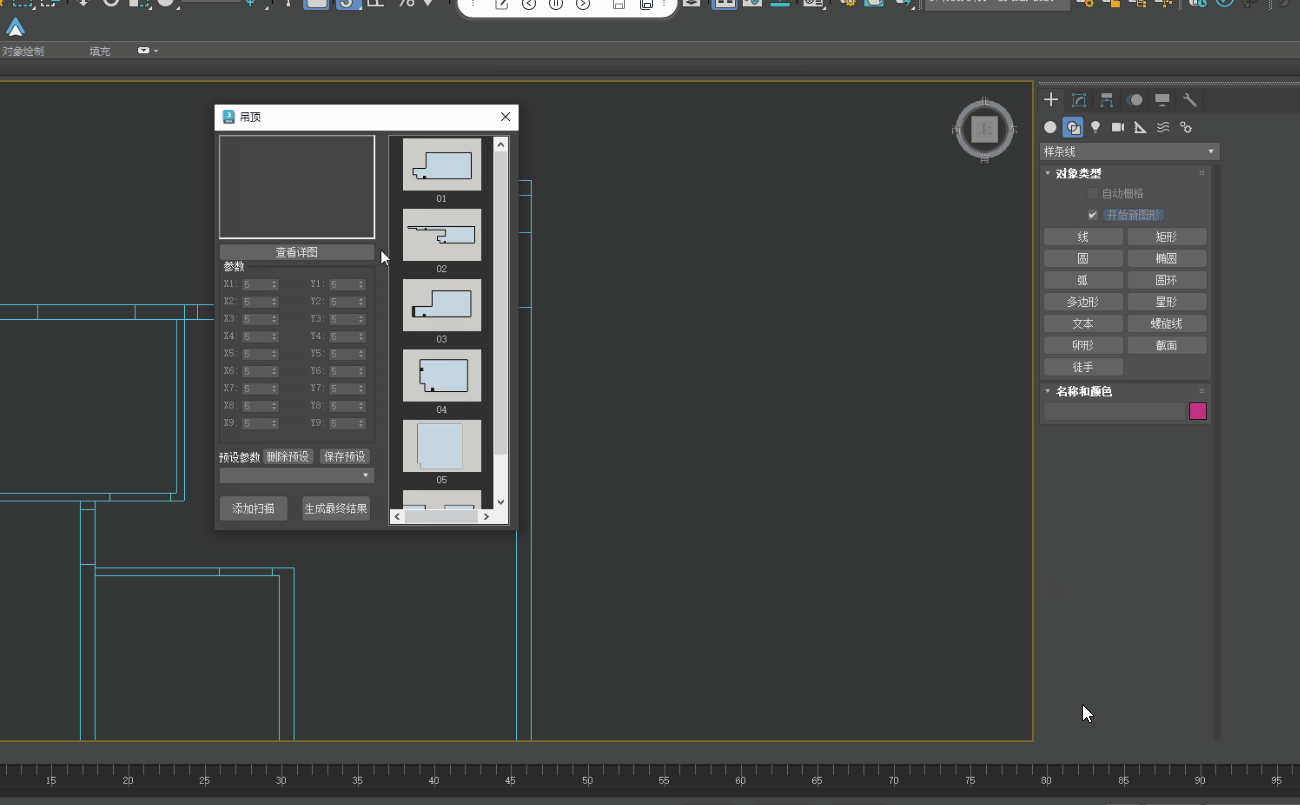The width and height of the screenshot is (1300, 805).
Task: Select the Lights category bulb icon
Action: [x=1095, y=127]
